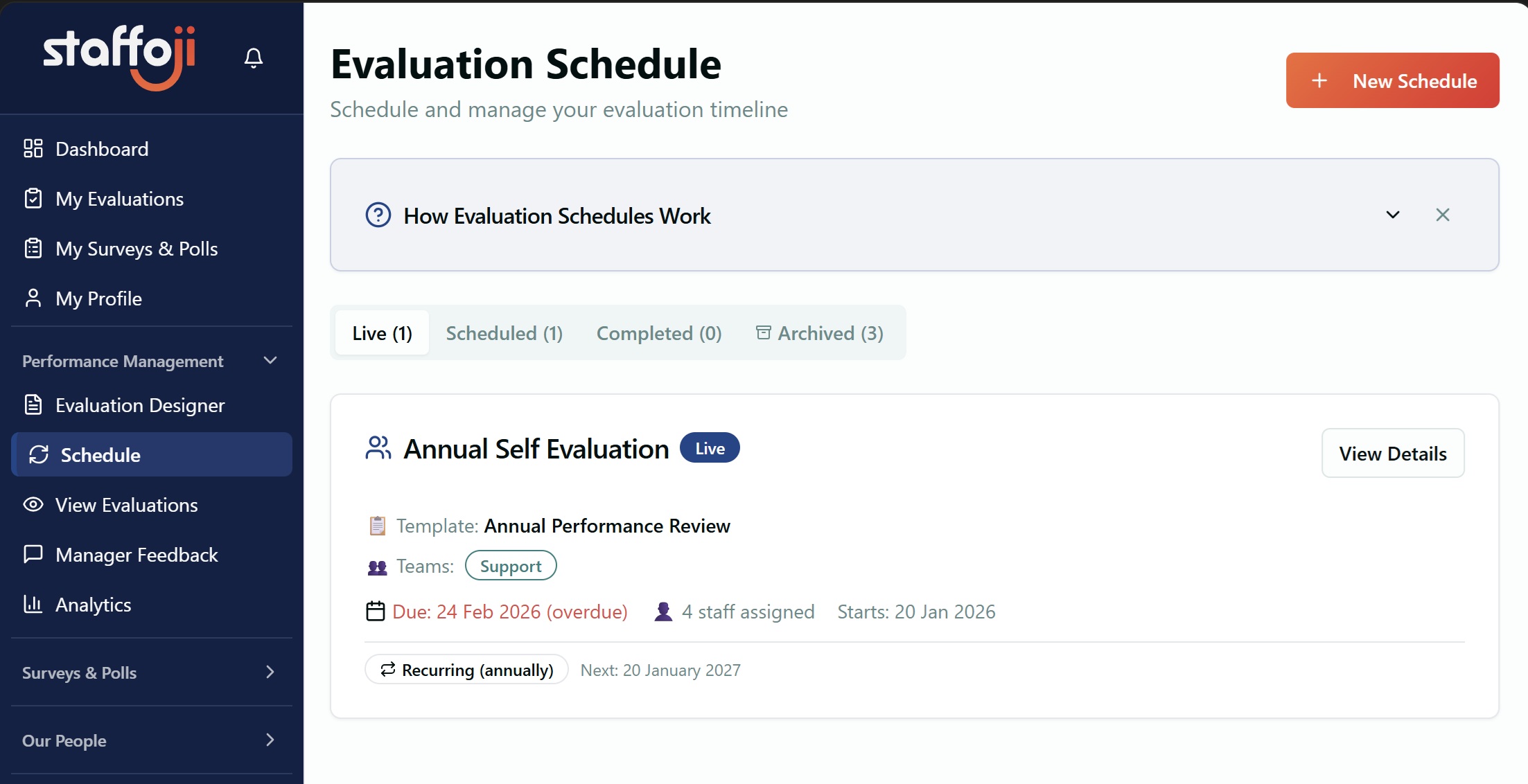Click the View Evaluations eye icon

(x=33, y=504)
